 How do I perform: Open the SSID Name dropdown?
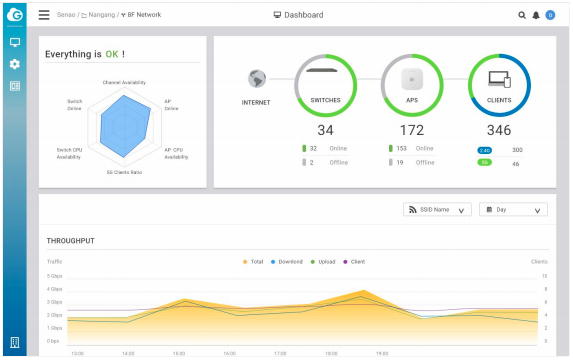coord(437,210)
